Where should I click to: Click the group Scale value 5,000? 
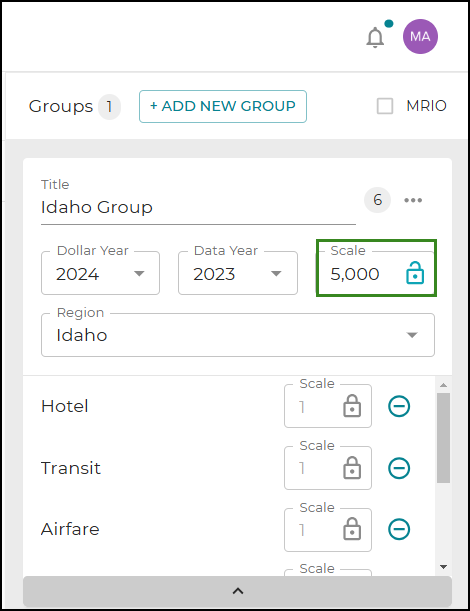click(355, 274)
